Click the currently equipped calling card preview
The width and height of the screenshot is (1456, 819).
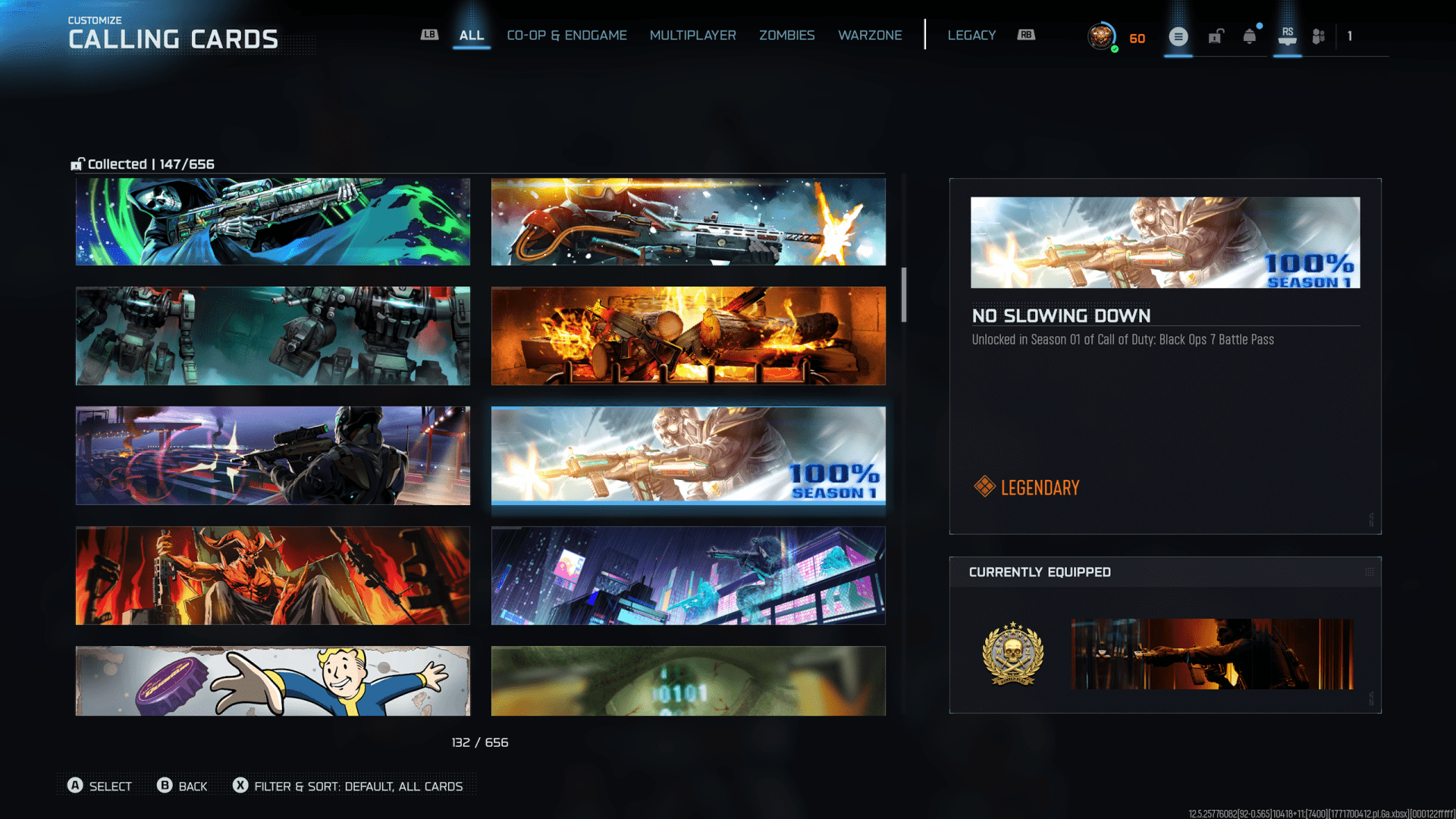click(1212, 654)
